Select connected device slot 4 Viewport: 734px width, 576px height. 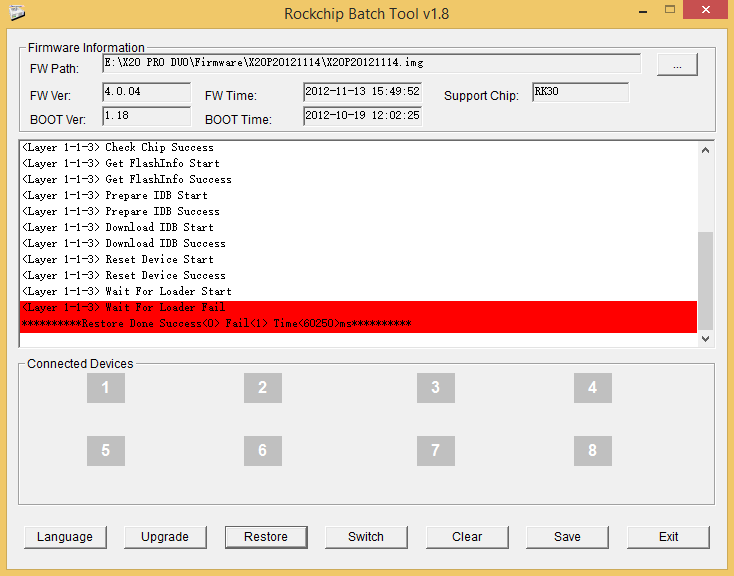click(593, 388)
